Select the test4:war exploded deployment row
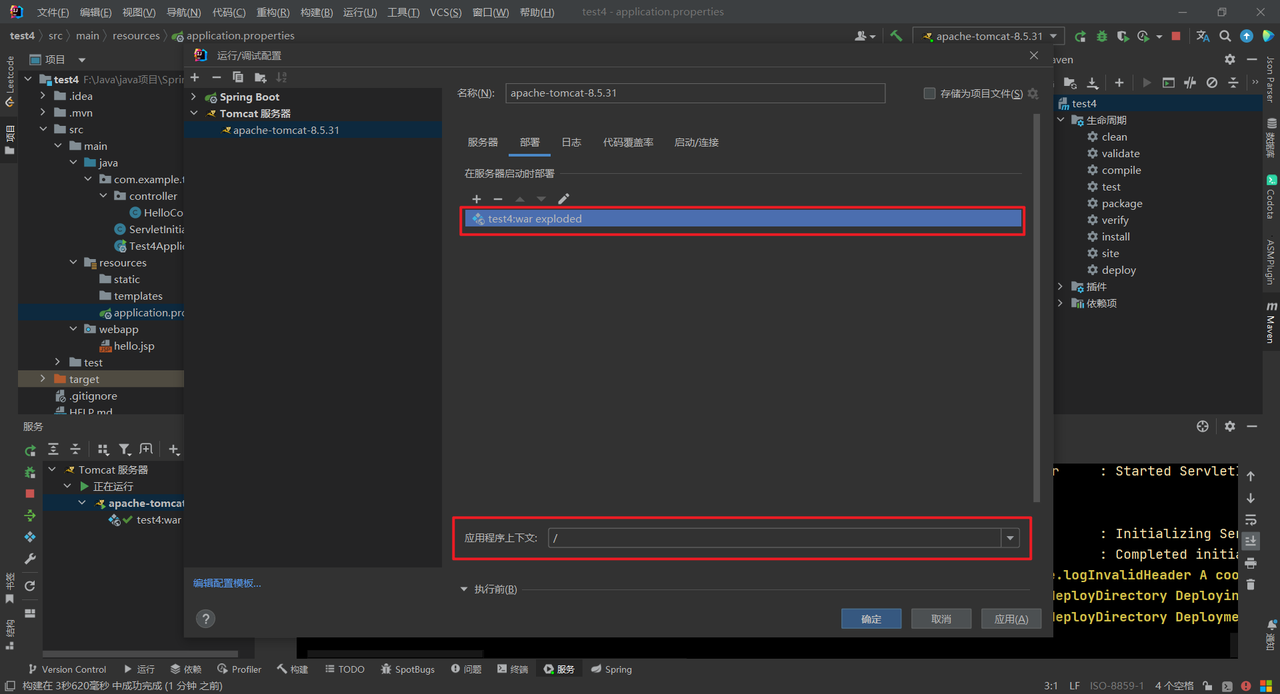 tap(743, 218)
